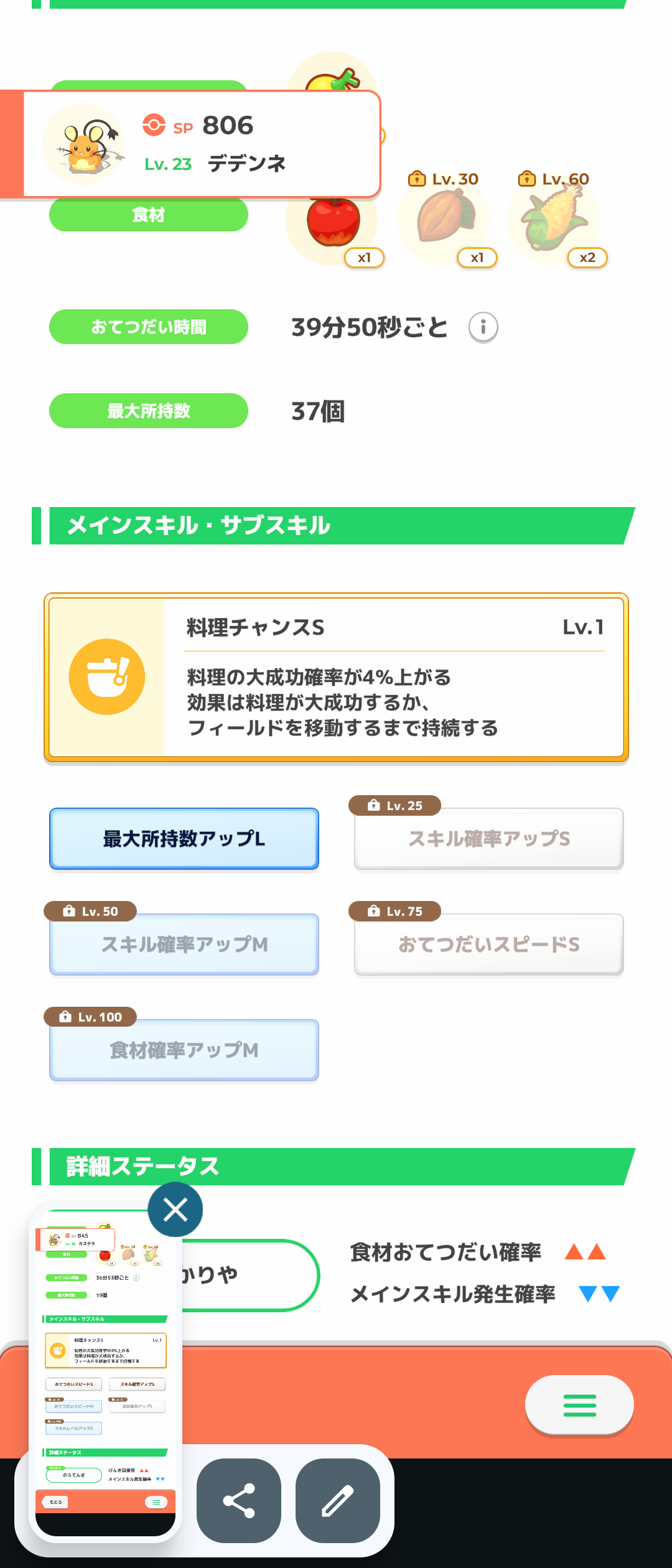Tap the locked Lv. 60 corn ingredient
This screenshot has width=672, height=1568.
click(x=554, y=218)
